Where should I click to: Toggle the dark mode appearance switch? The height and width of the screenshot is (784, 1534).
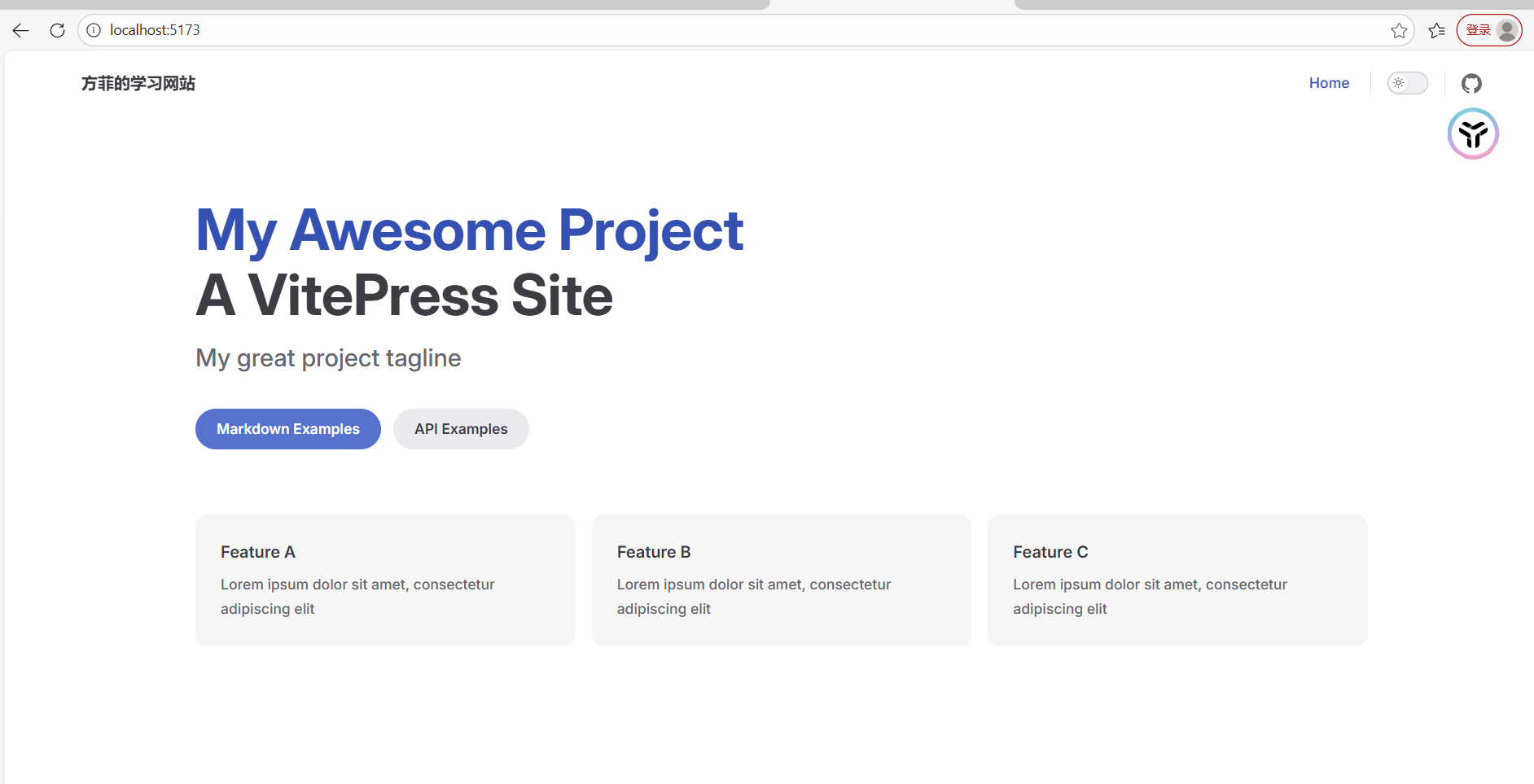(1407, 83)
